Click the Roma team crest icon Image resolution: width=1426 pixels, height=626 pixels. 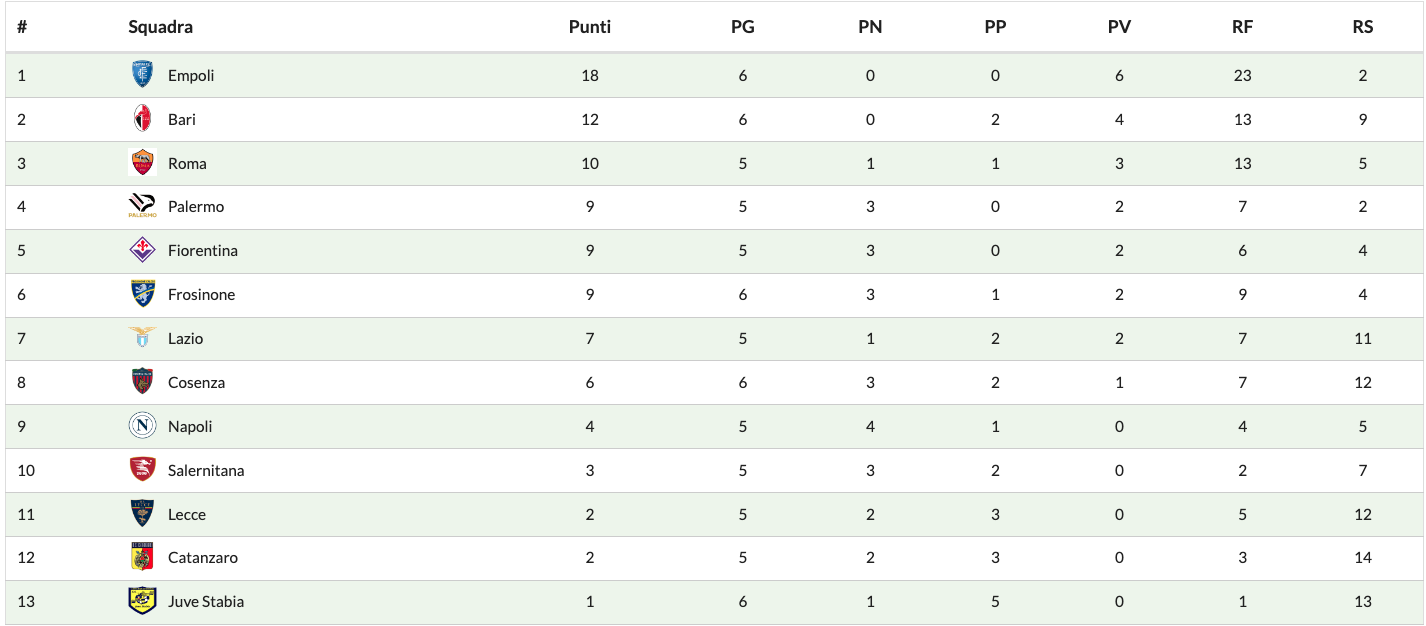tap(142, 163)
